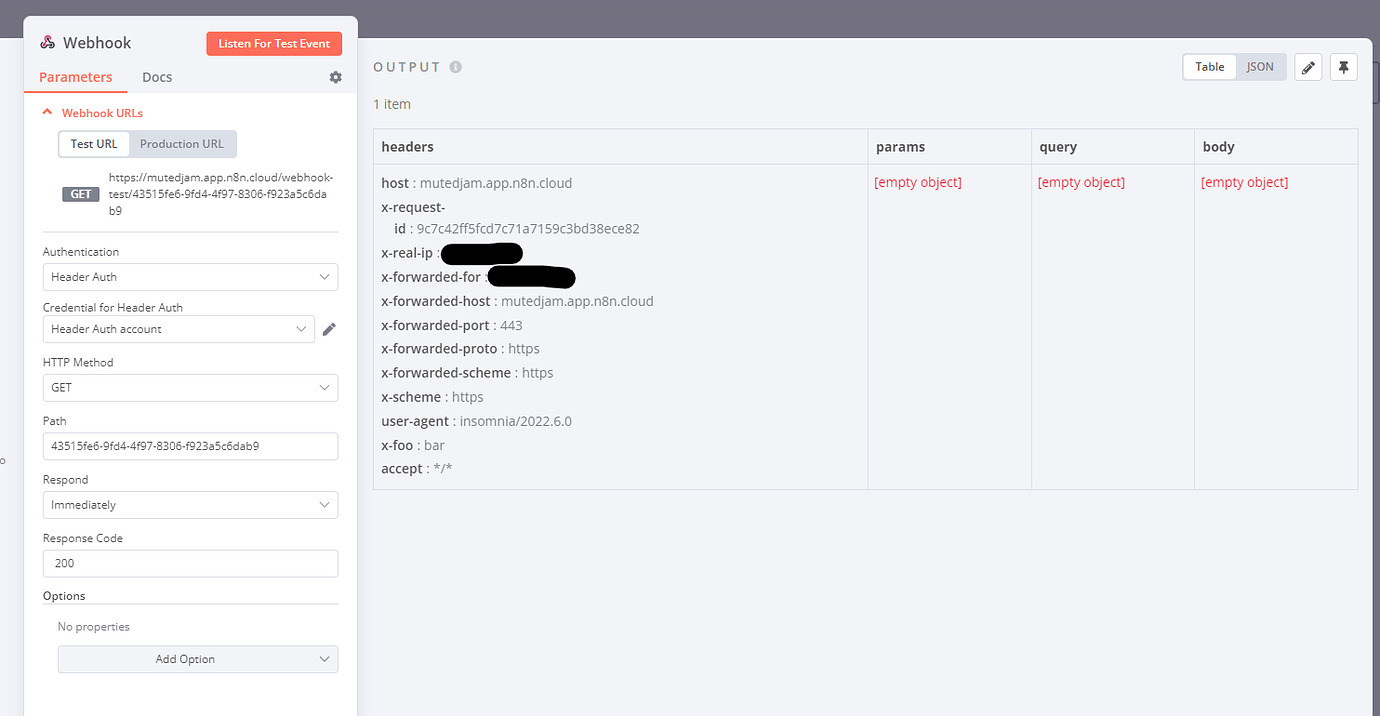
Task: Open the HTTP Method dropdown
Action: [x=190, y=387]
